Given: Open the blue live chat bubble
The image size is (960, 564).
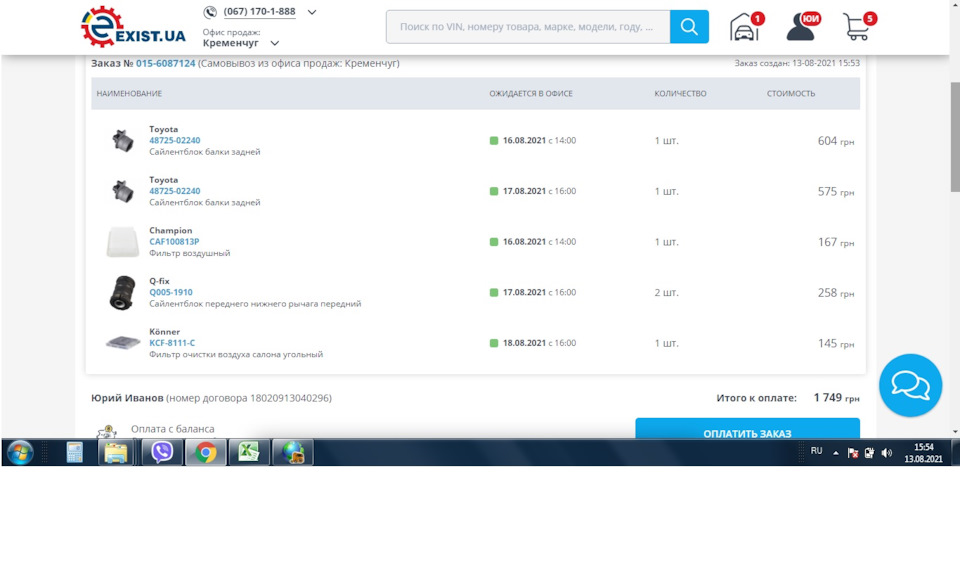Looking at the screenshot, I should coord(910,385).
